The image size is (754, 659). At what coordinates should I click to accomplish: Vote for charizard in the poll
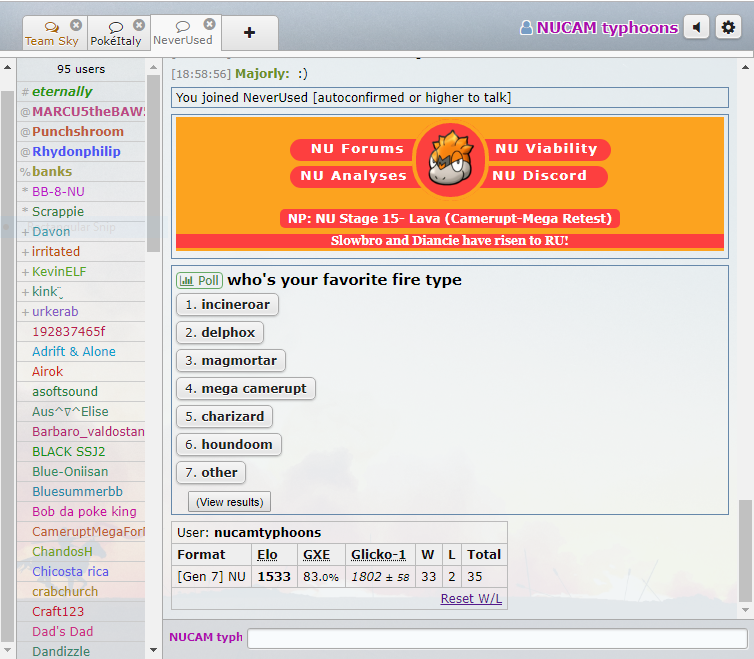(225, 416)
